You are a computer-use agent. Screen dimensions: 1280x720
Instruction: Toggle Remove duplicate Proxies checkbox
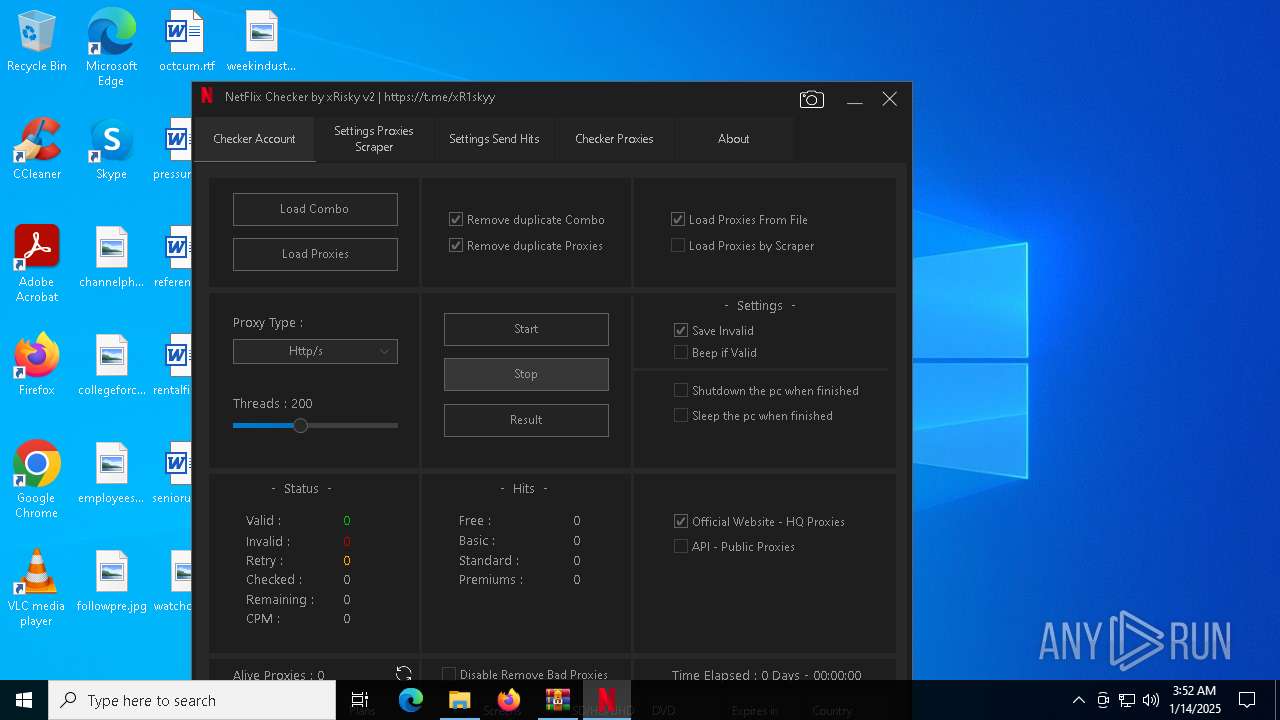click(456, 245)
